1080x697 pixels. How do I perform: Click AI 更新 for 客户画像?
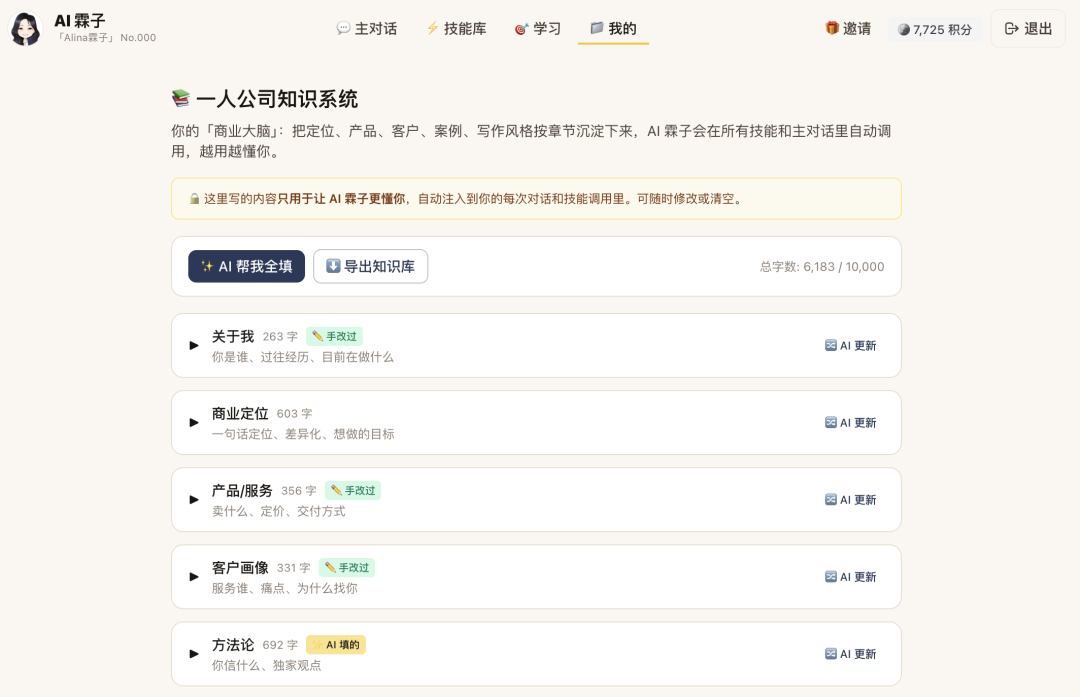[x=851, y=577]
